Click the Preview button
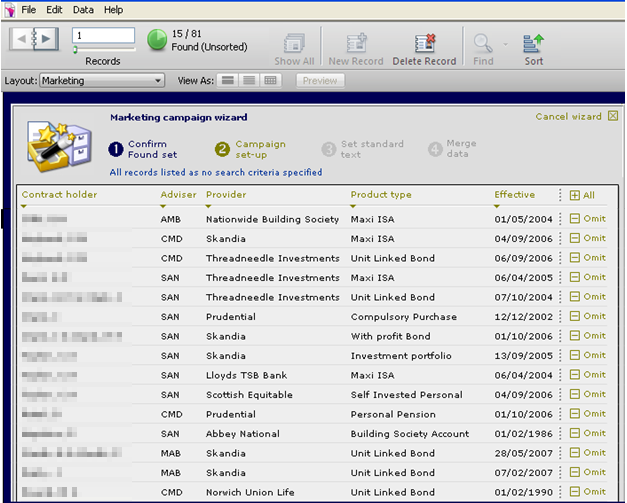627x503 pixels. click(x=320, y=81)
